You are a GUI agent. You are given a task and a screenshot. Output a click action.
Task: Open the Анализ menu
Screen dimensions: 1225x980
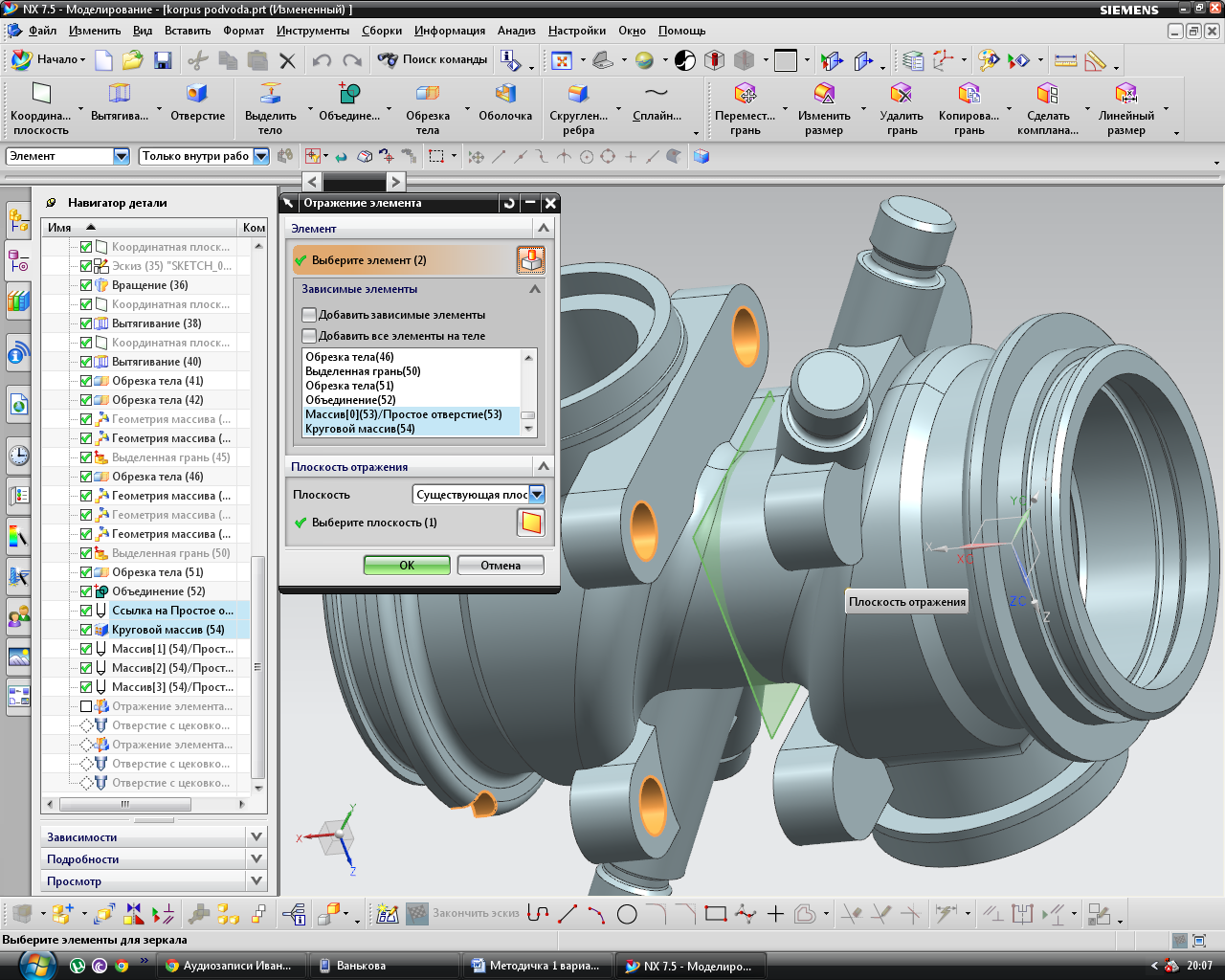(x=517, y=31)
